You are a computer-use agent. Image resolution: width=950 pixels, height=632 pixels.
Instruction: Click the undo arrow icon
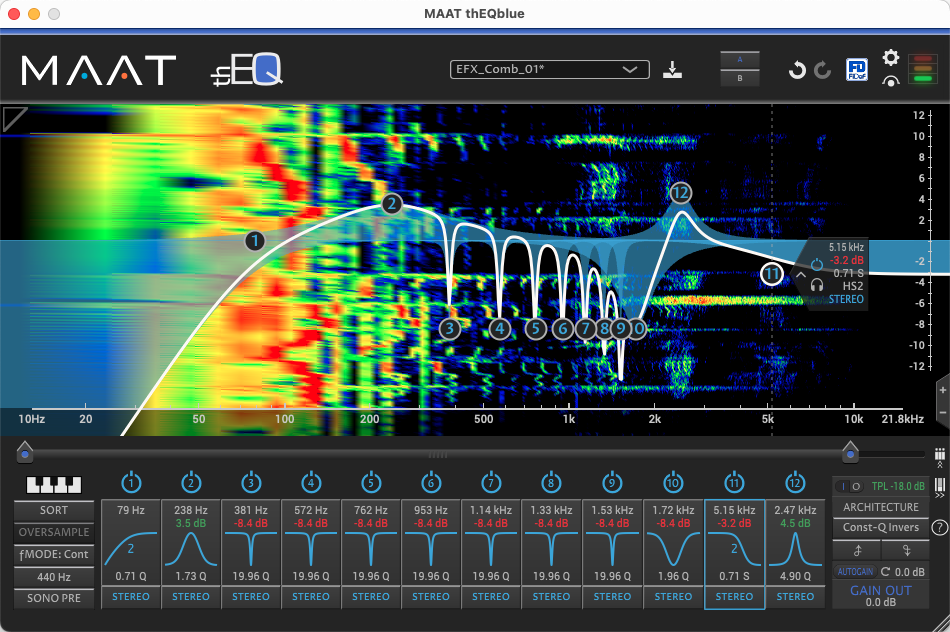tap(797, 70)
